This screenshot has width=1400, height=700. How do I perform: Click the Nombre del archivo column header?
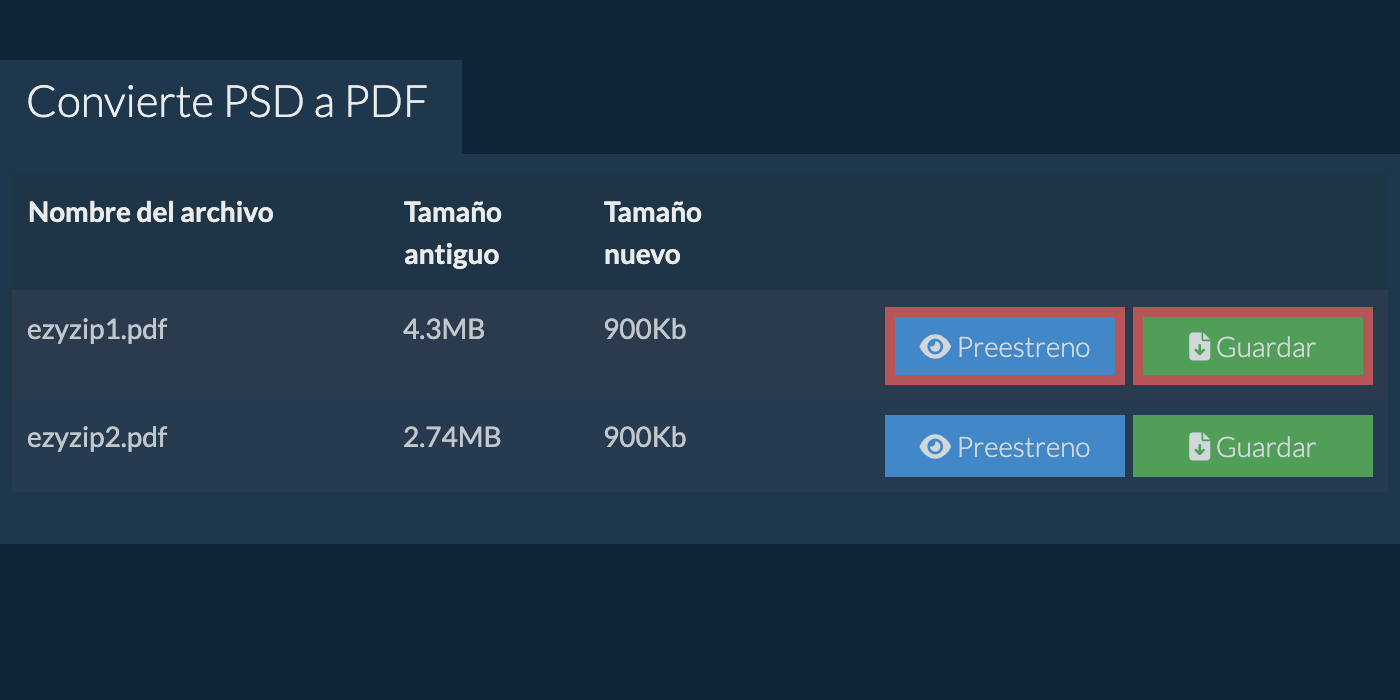(x=151, y=213)
